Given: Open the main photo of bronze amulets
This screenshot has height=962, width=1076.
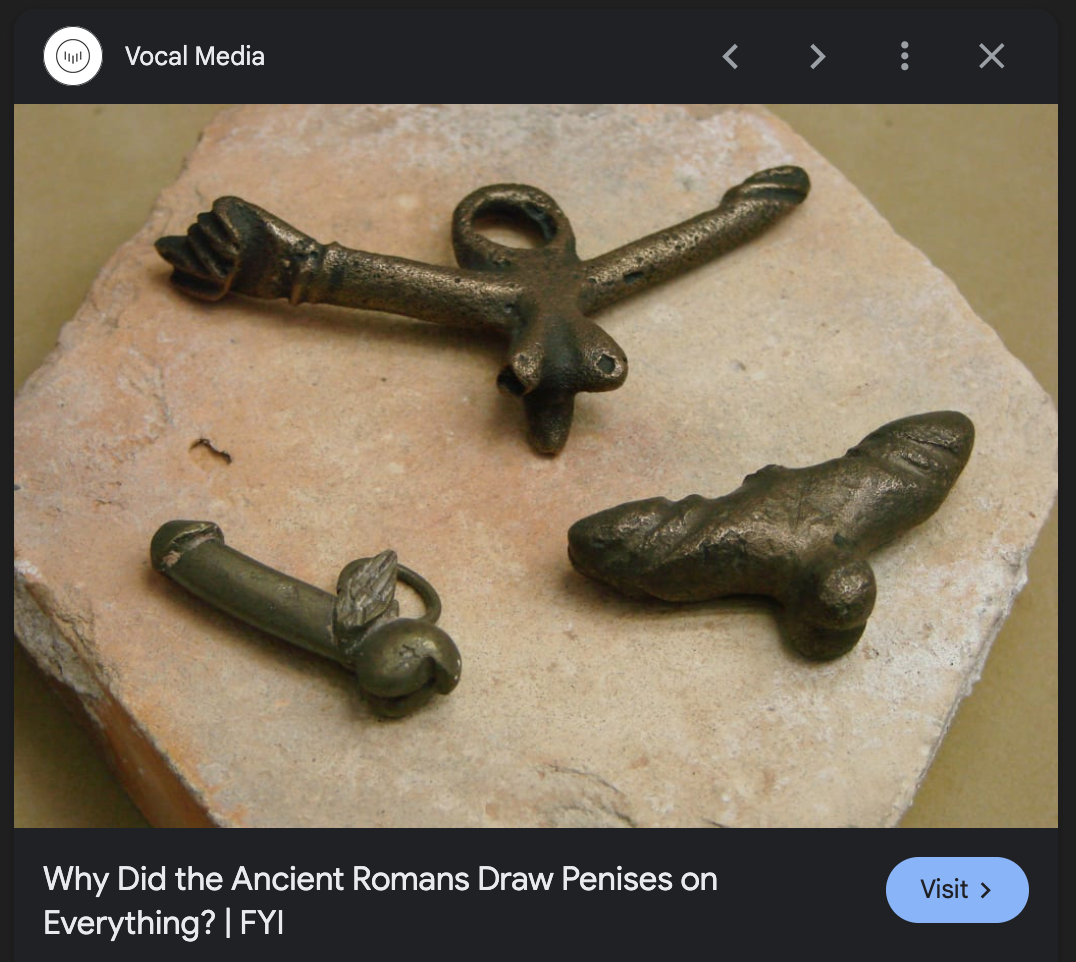Looking at the screenshot, I should coord(536,466).
